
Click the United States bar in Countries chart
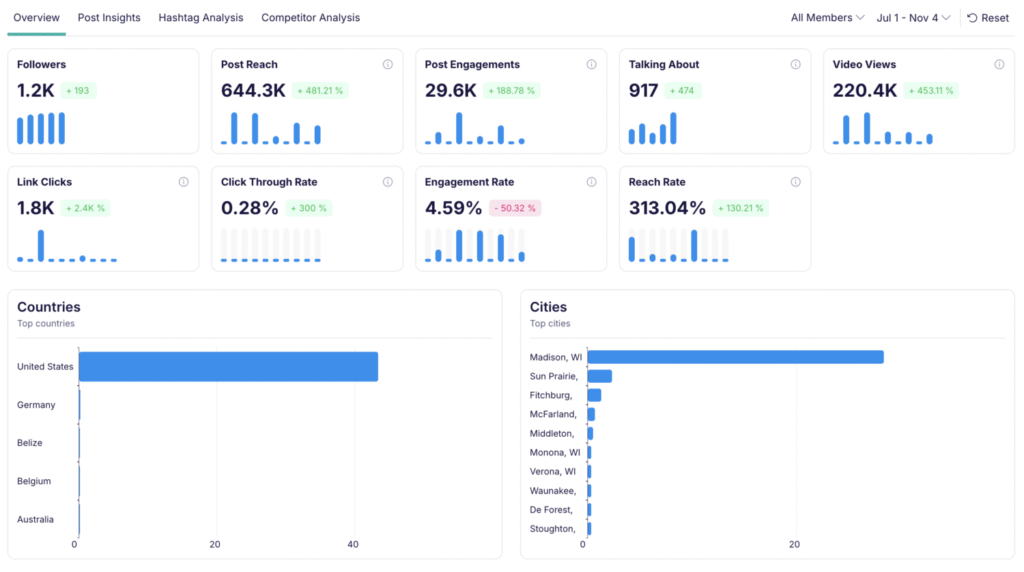click(x=228, y=367)
